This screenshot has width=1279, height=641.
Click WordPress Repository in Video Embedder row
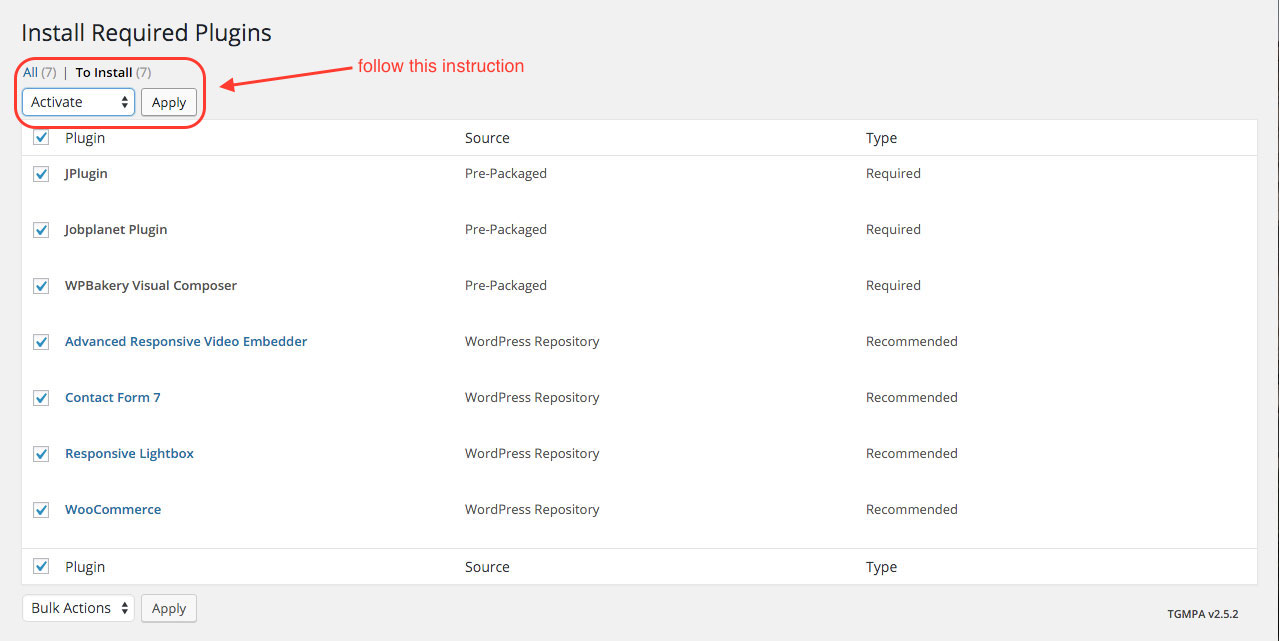(532, 341)
